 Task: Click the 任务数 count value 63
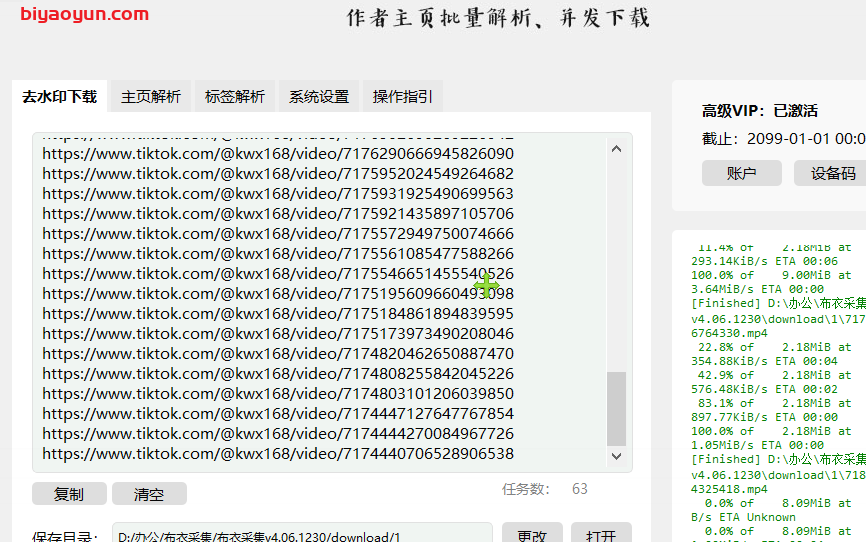(580, 489)
